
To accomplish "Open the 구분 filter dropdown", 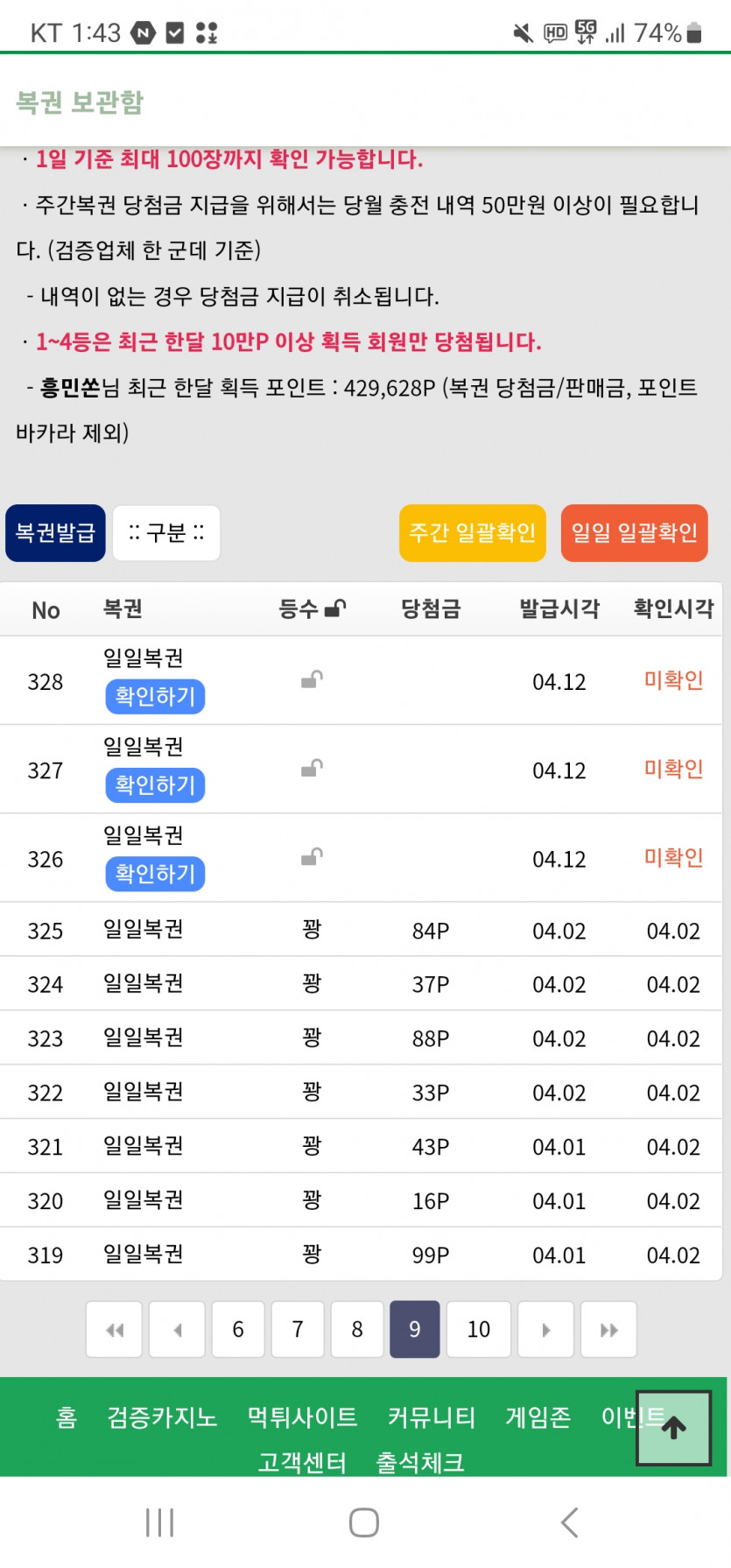I will 166,533.
